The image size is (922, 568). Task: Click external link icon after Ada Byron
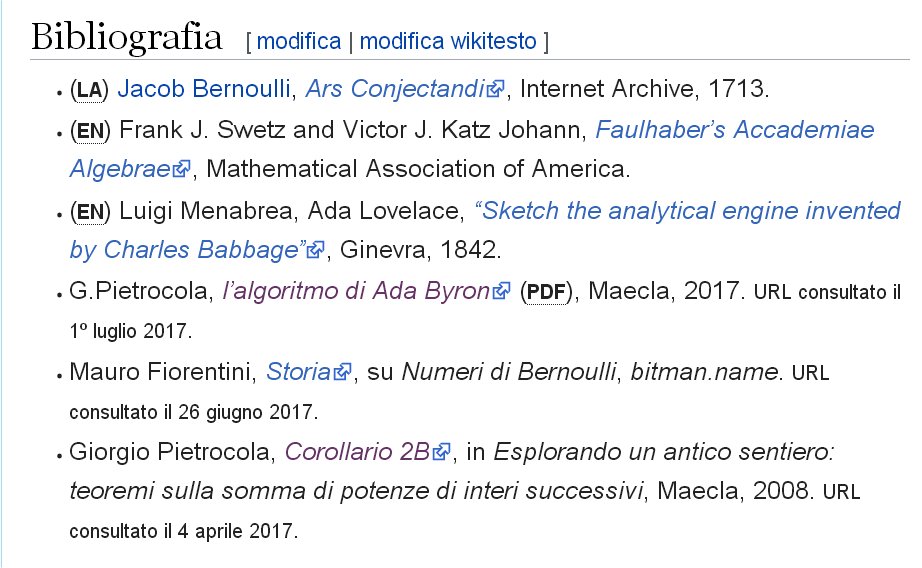point(502,291)
